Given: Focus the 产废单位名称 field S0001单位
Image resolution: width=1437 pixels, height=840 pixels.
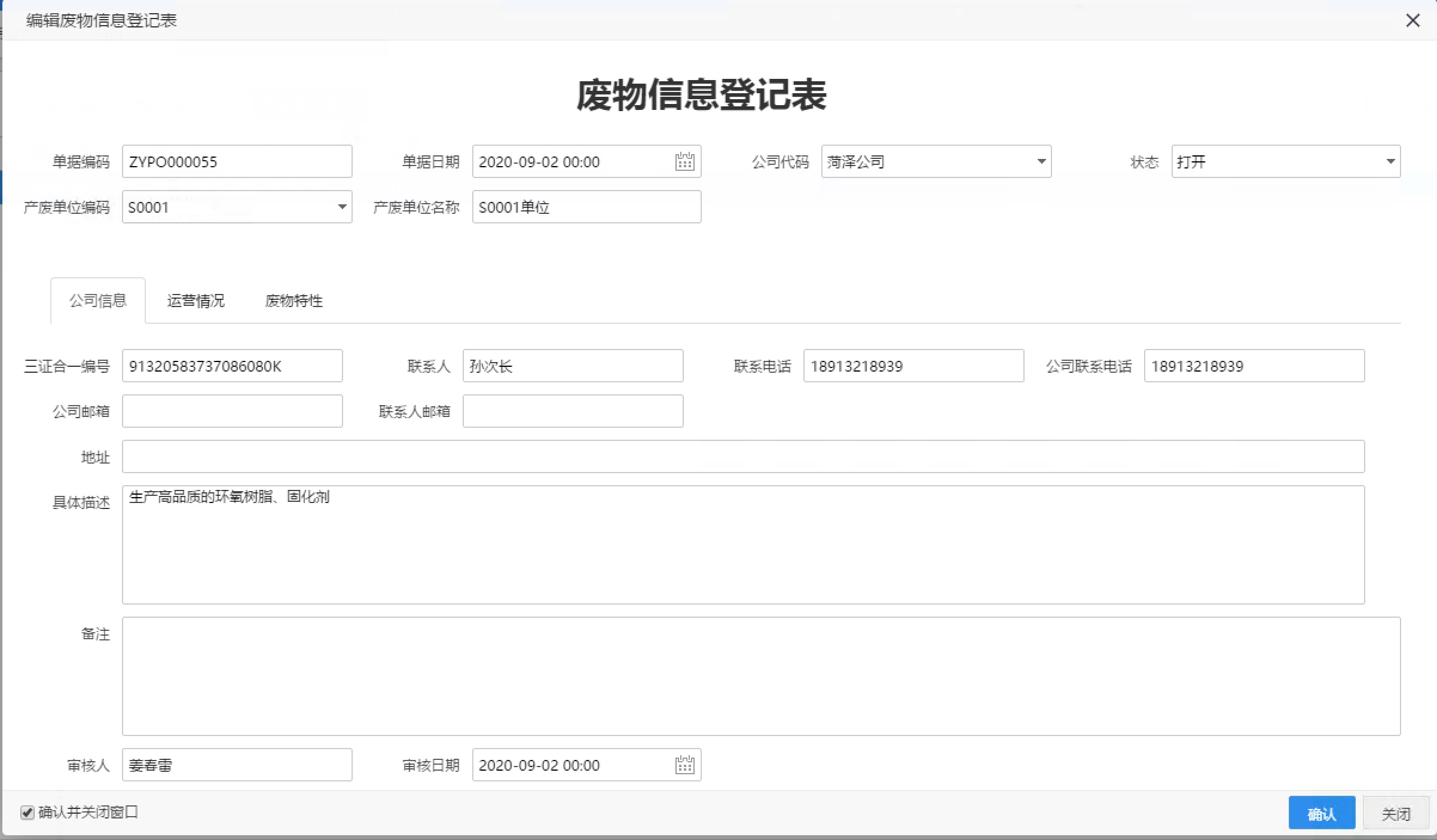Looking at the screenshot, I should (x=586, y=207).
